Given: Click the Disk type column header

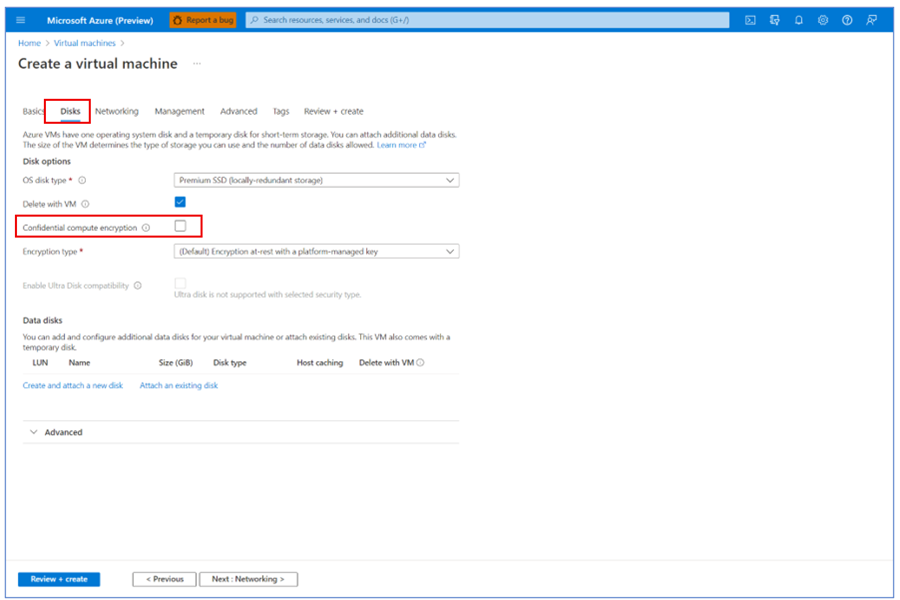Looking at the screenshot, I should click(230, 363).
